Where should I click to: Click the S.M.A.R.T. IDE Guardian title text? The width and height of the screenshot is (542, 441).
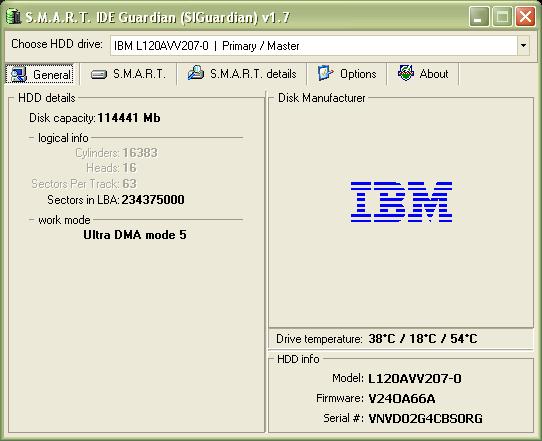158,17
